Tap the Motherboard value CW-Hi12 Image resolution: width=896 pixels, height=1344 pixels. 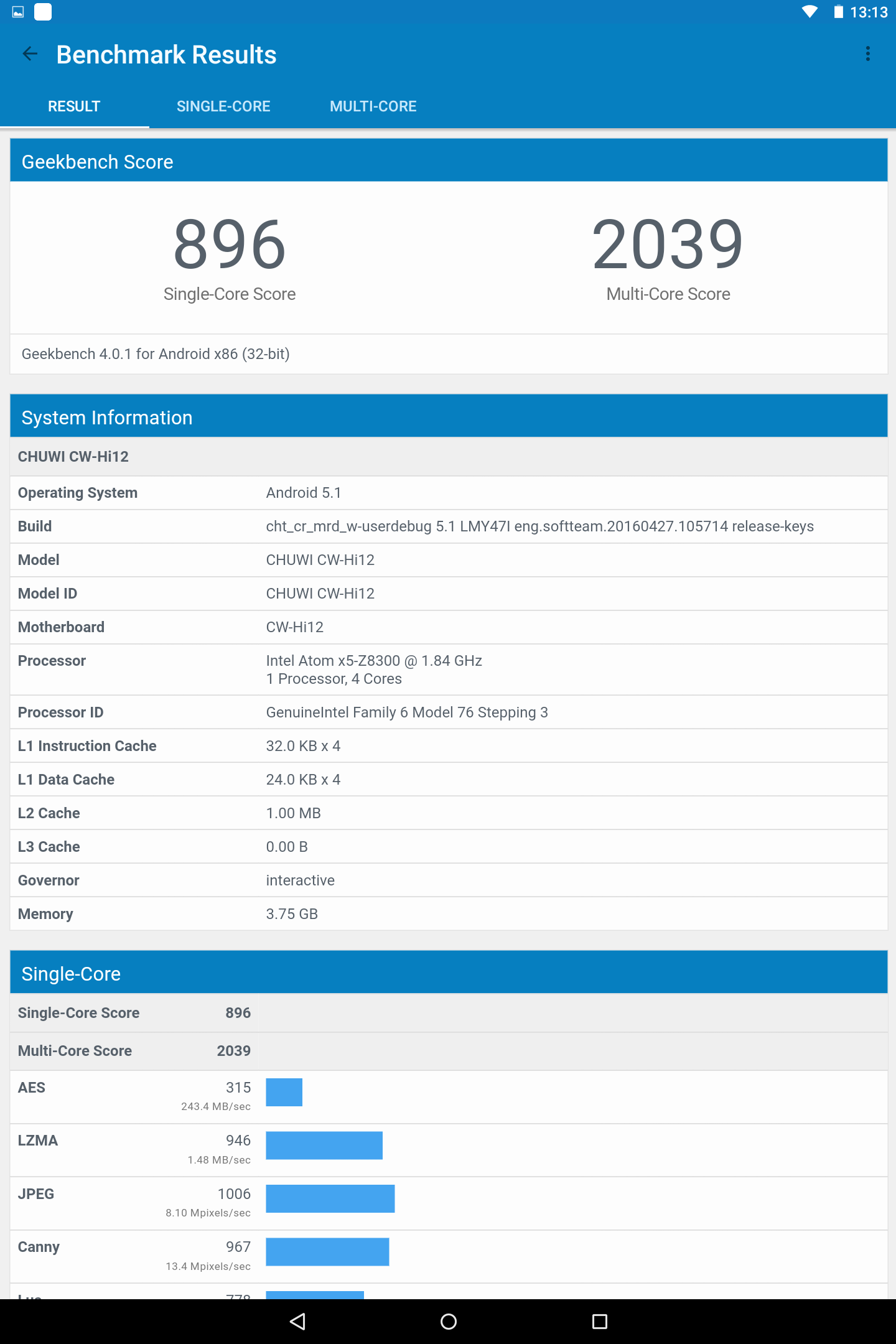(x=295, y=627)
